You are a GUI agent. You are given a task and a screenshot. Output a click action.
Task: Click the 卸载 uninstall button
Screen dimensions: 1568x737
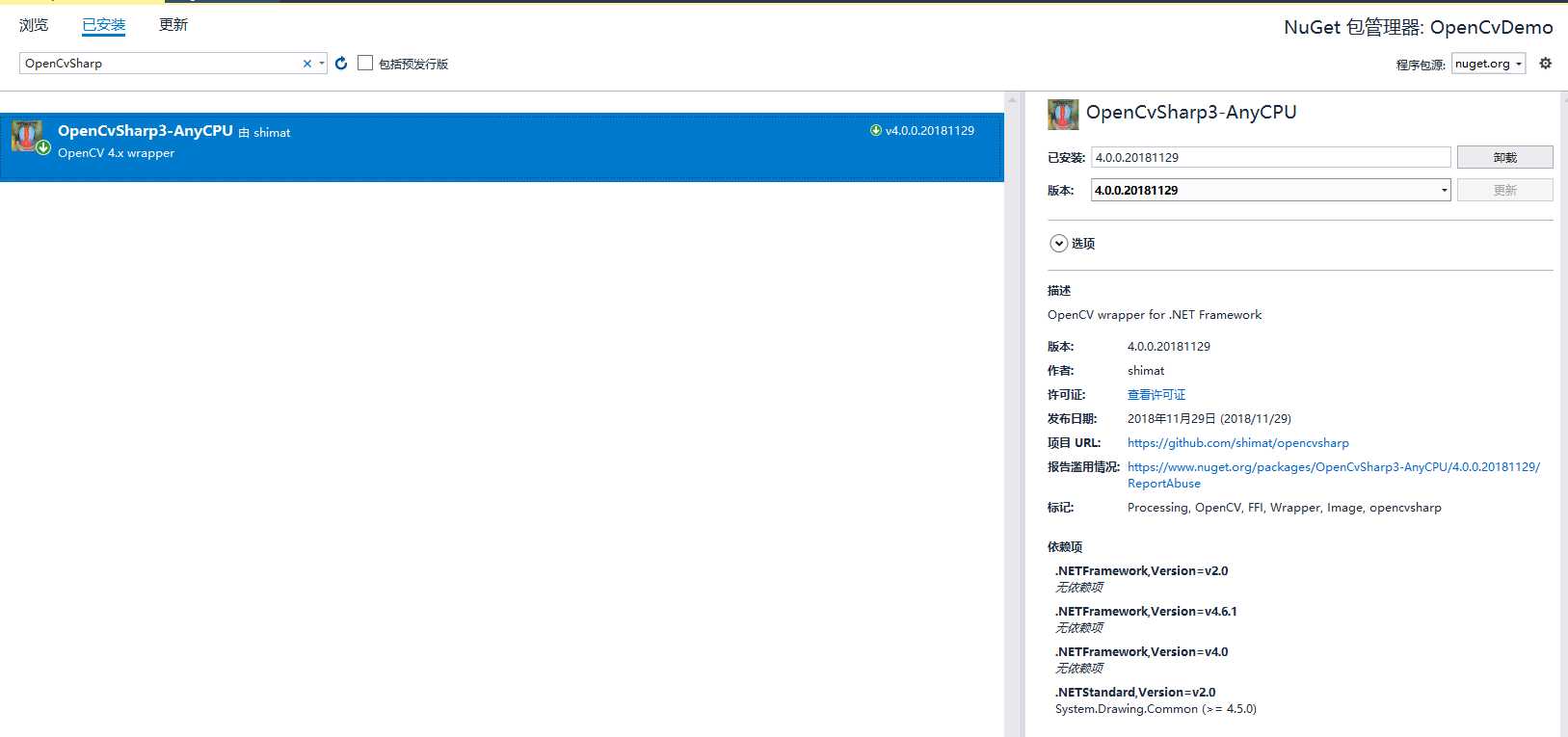tap(1504, 157)
